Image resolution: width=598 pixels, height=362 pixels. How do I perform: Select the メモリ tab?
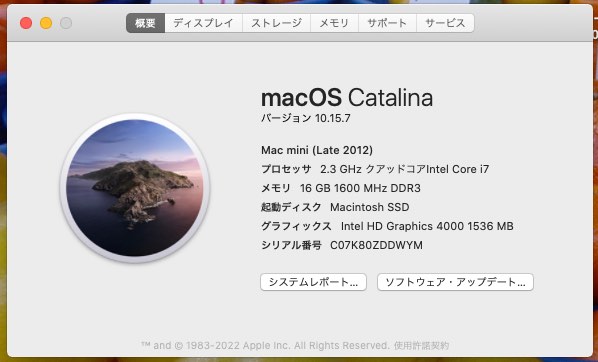334,23
